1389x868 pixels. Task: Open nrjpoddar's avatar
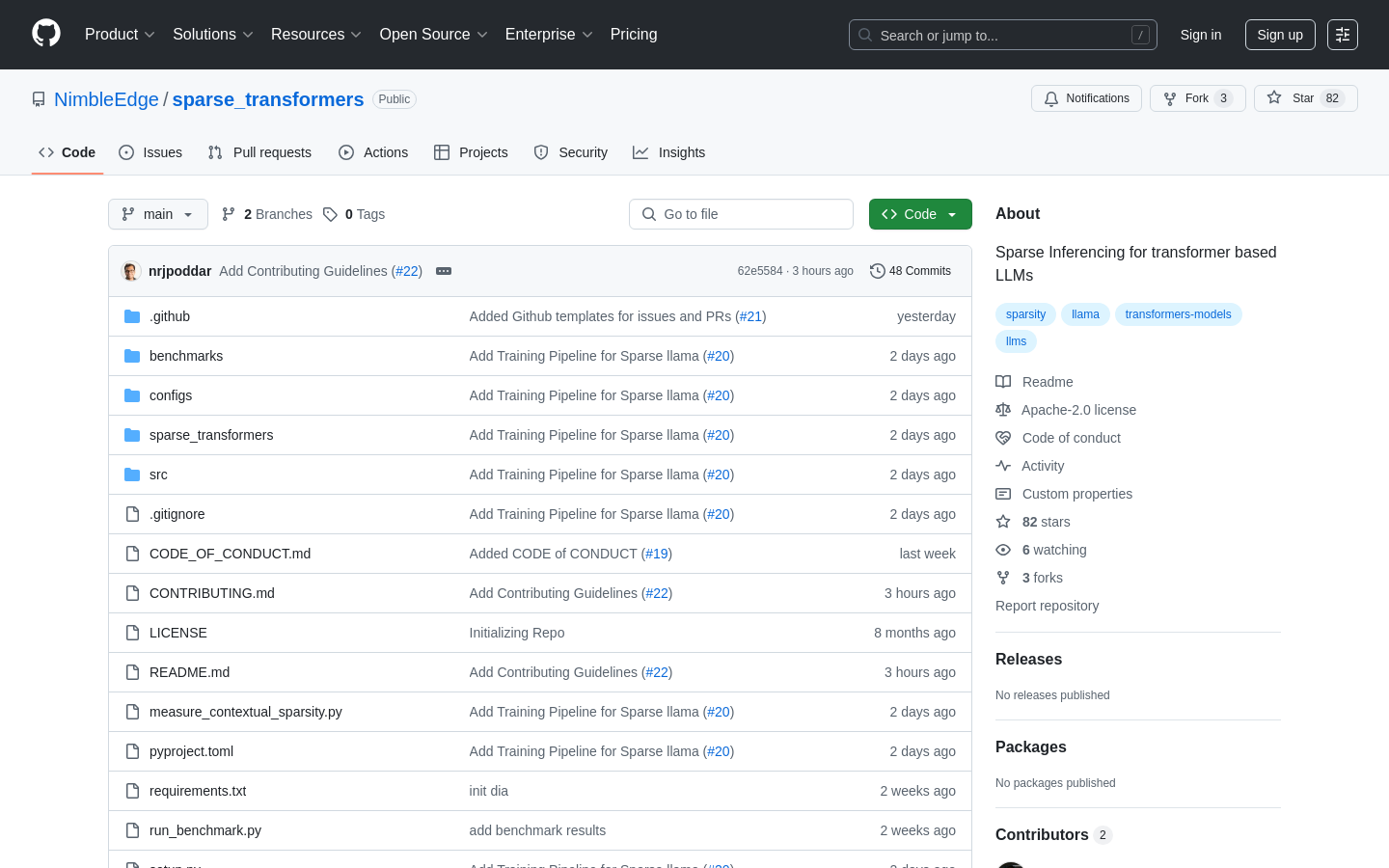[131, 271]
